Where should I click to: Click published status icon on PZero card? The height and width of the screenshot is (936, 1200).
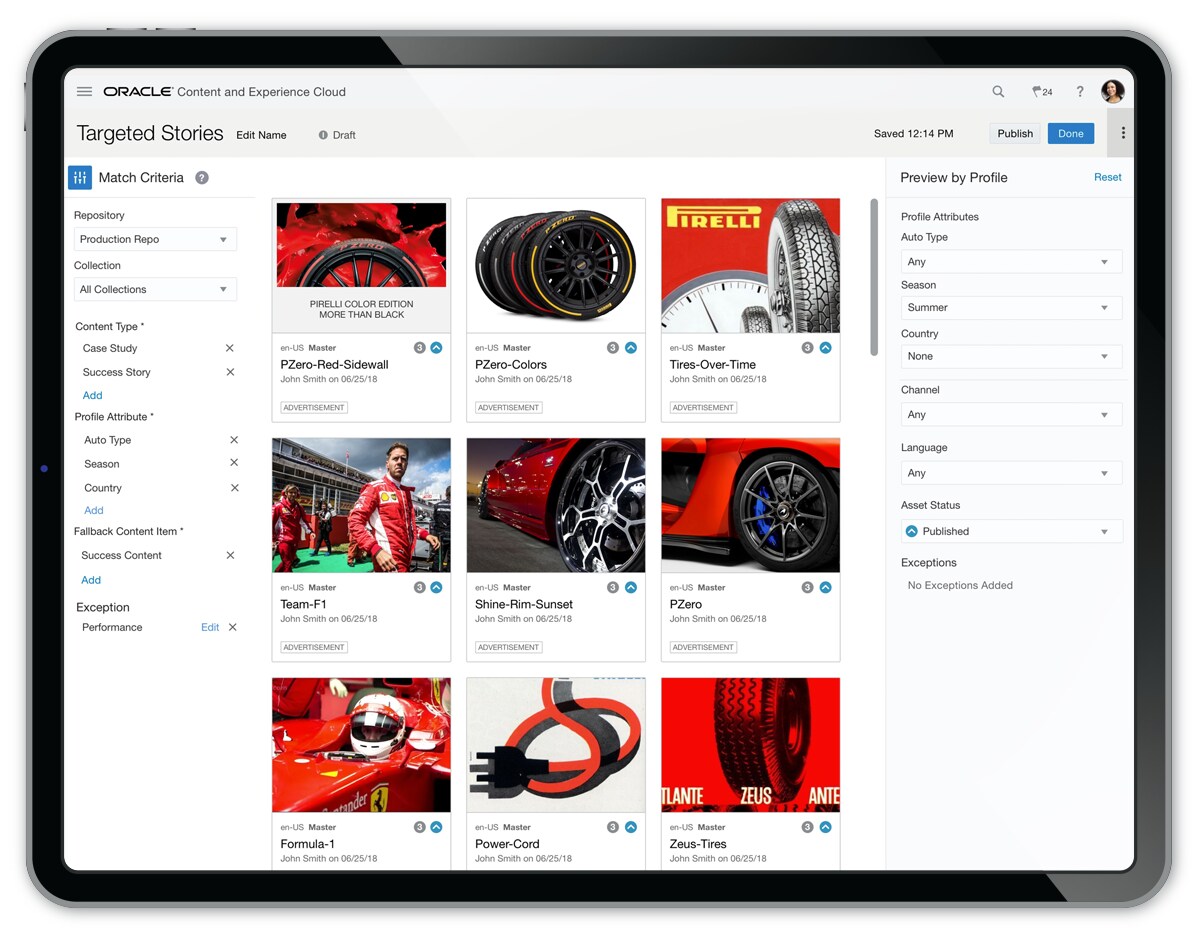pos(825,587)
